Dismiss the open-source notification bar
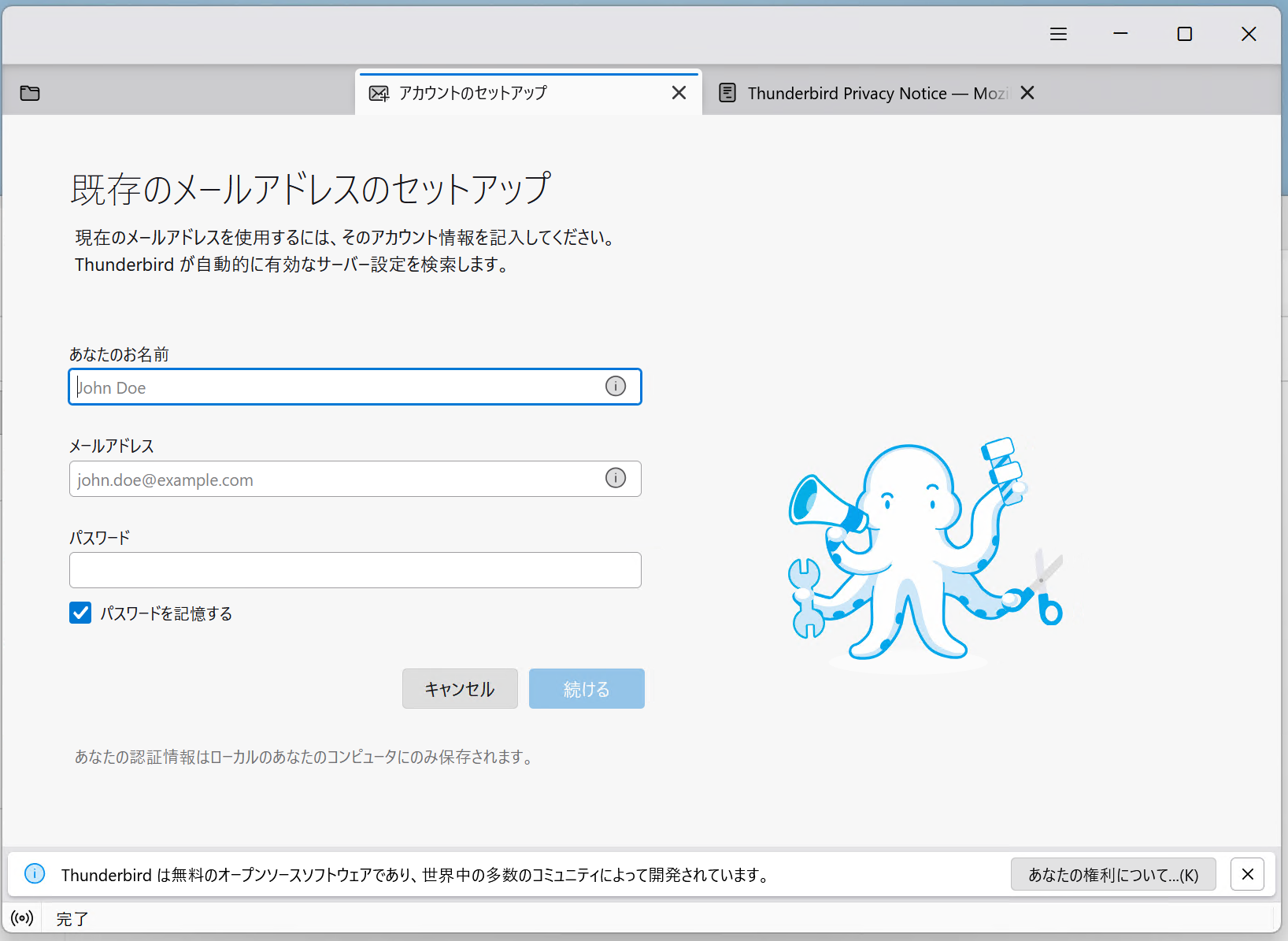 (x=1247, y=874)
